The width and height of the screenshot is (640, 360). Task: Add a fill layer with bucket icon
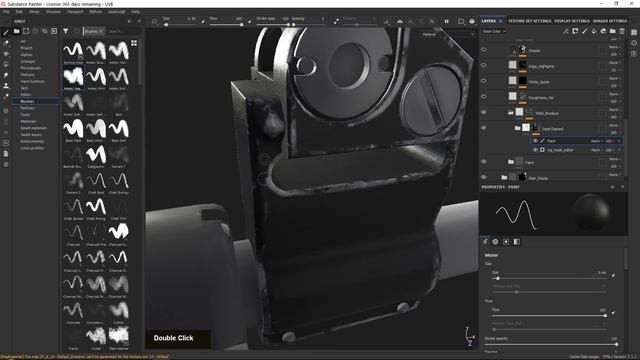click(x=594, y=31)
